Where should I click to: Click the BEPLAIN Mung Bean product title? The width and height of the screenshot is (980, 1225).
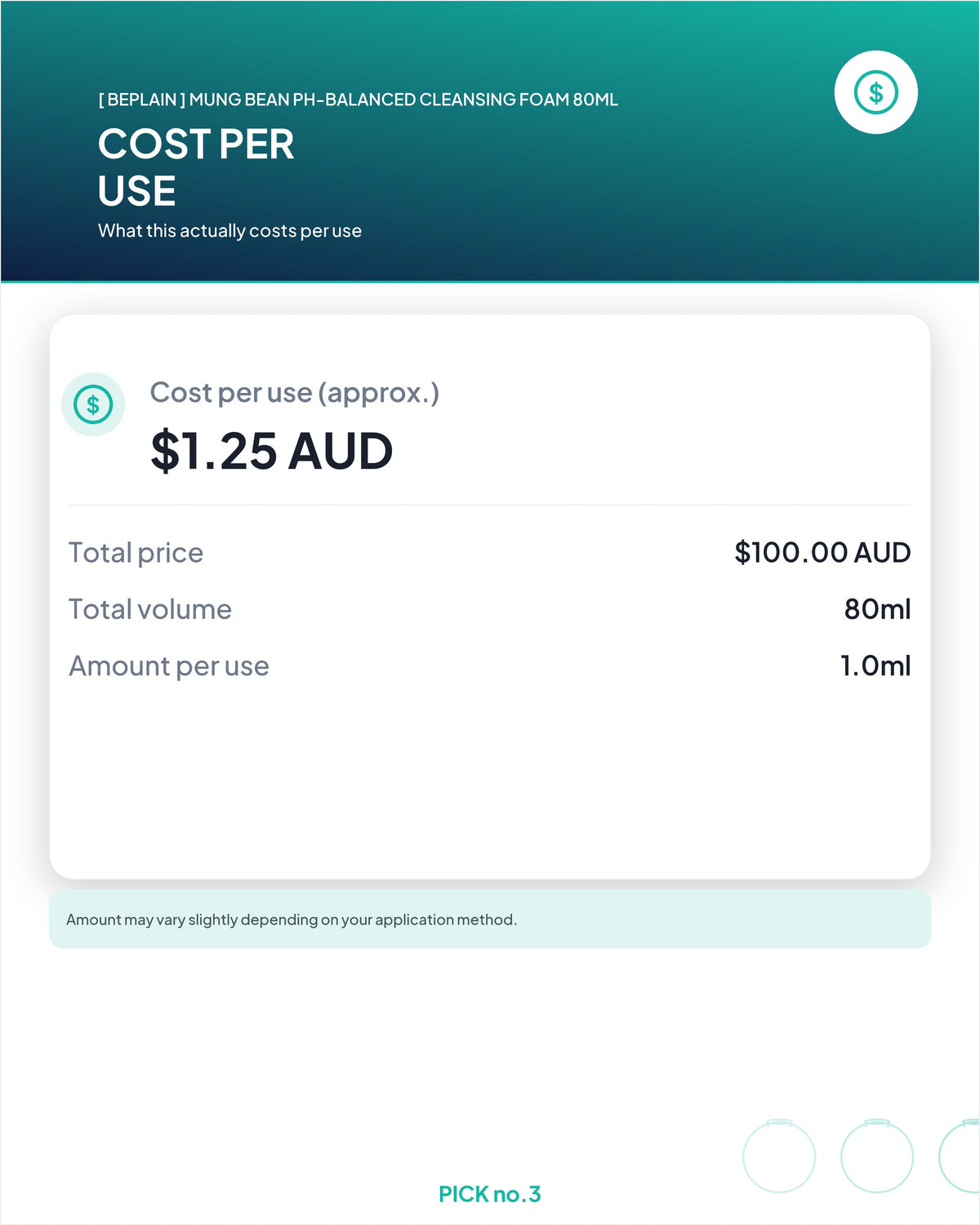click(358, 100)
